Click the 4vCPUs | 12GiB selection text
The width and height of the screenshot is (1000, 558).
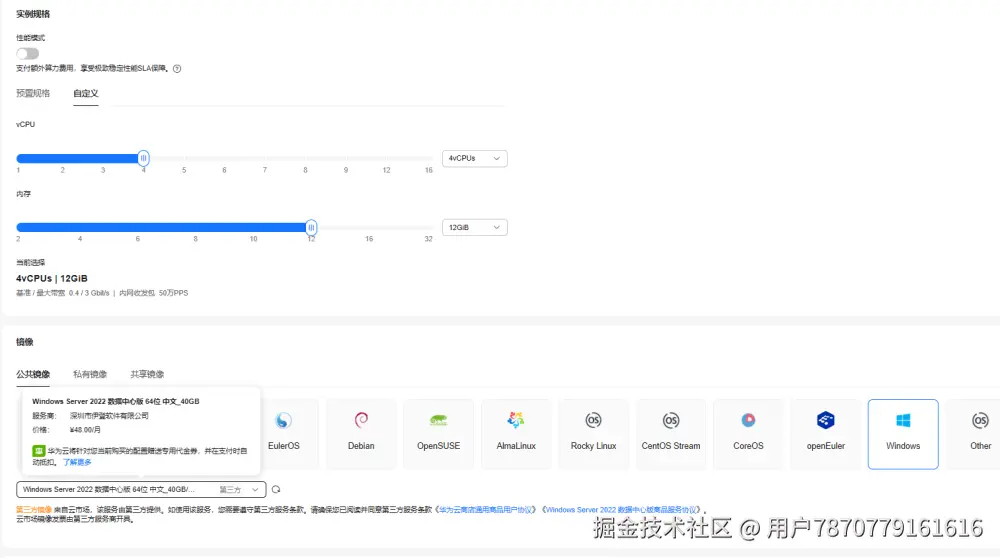coord(52,279)
